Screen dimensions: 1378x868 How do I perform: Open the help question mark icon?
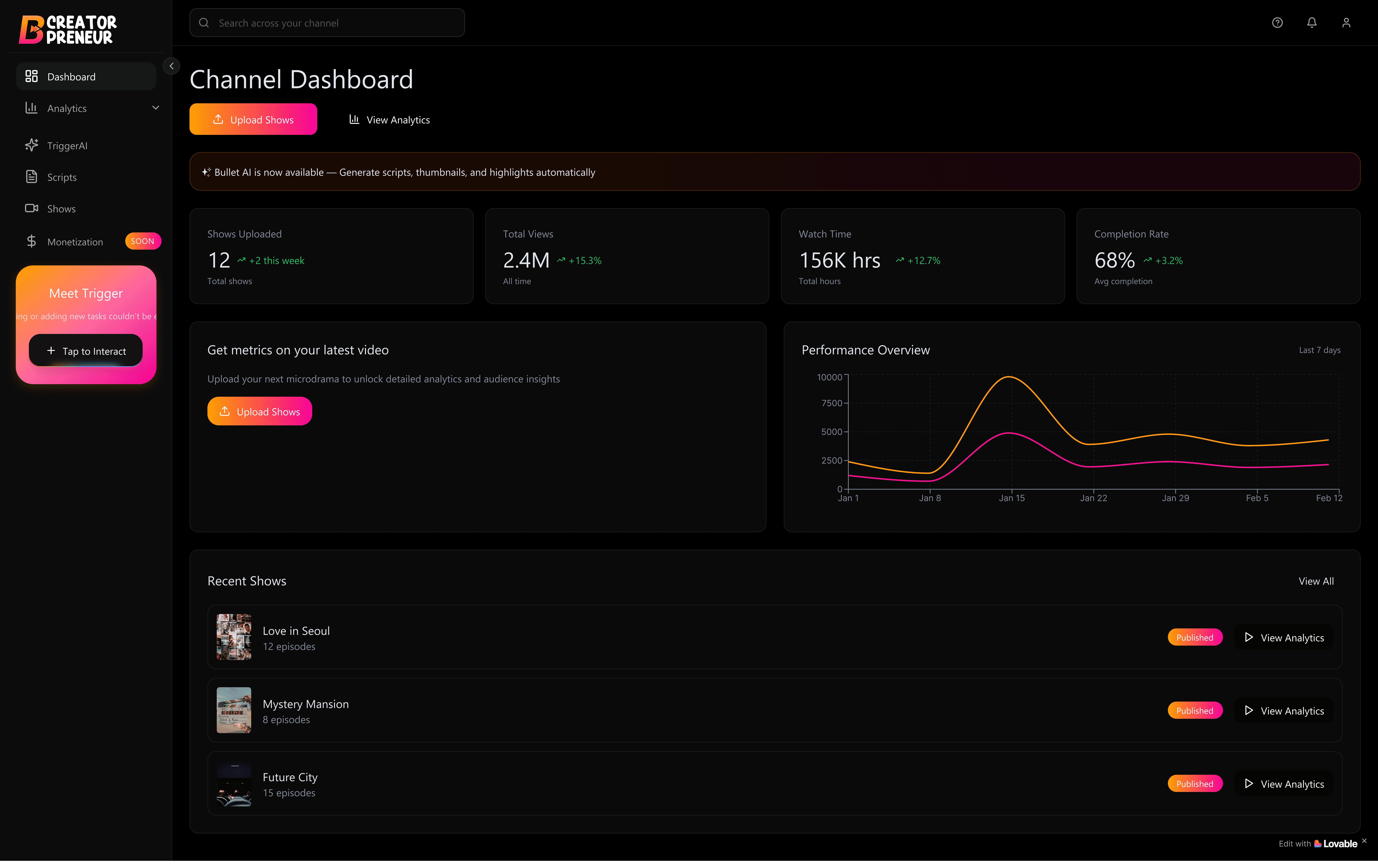click(x=1277, y=23)
